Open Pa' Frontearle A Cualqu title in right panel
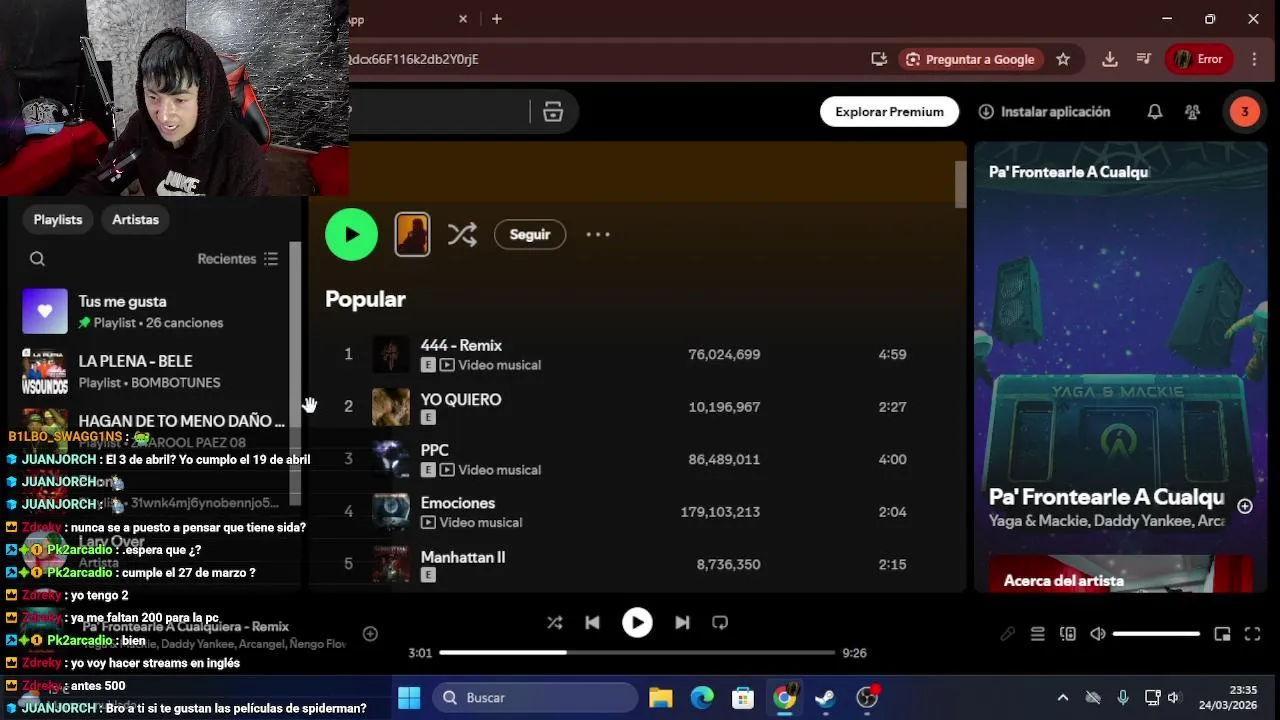 (1106, 497)
